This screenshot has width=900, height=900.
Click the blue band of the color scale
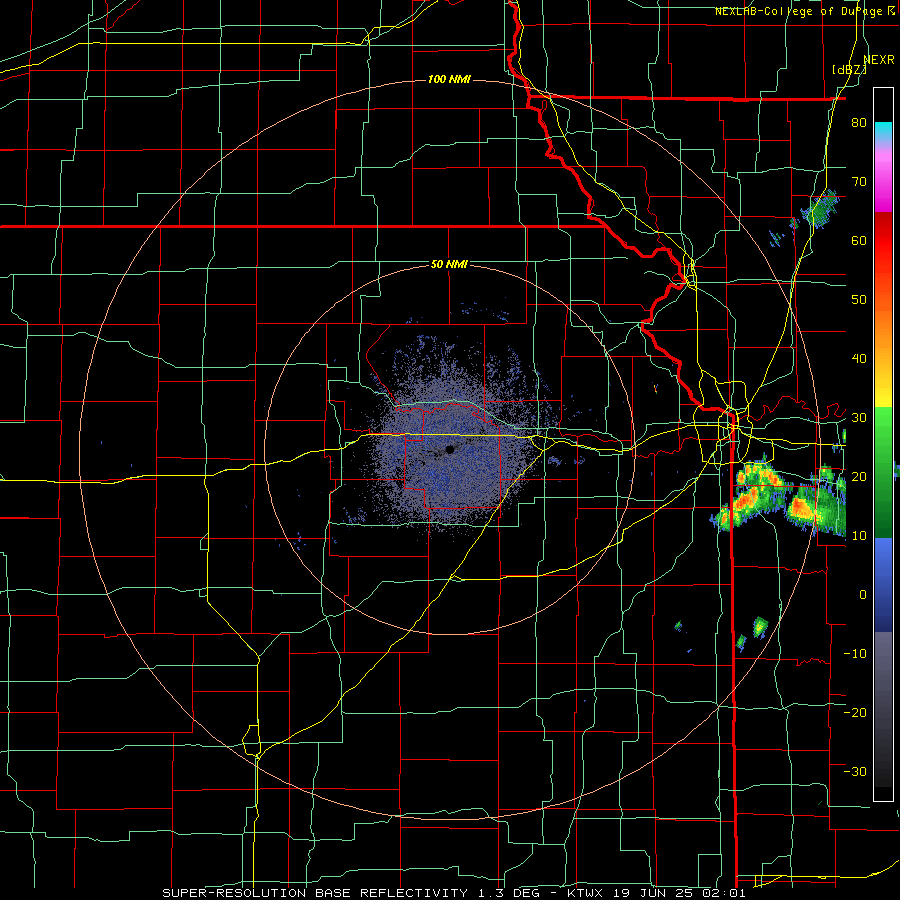883,584
